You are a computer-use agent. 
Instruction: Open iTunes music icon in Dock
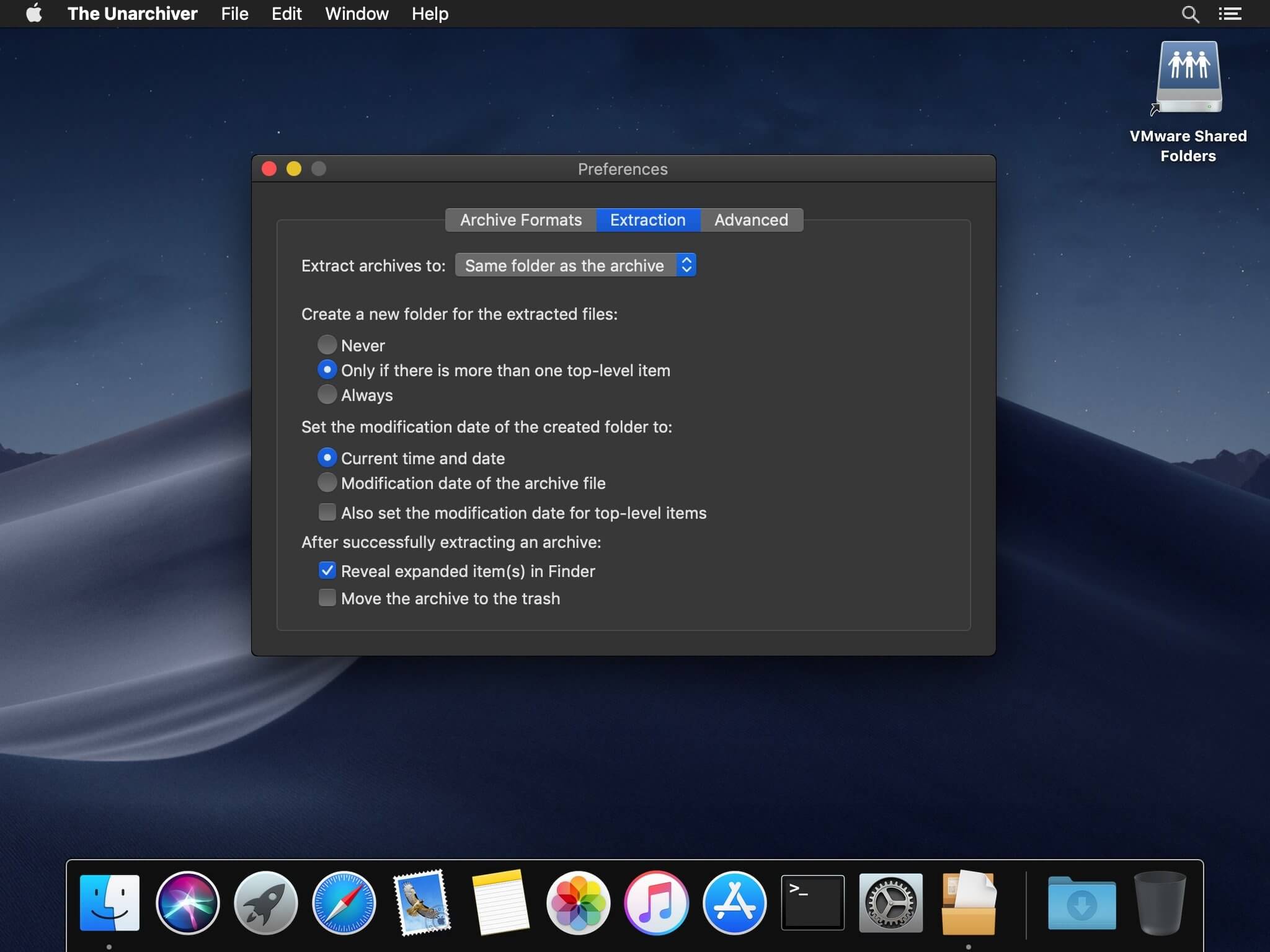656,902
